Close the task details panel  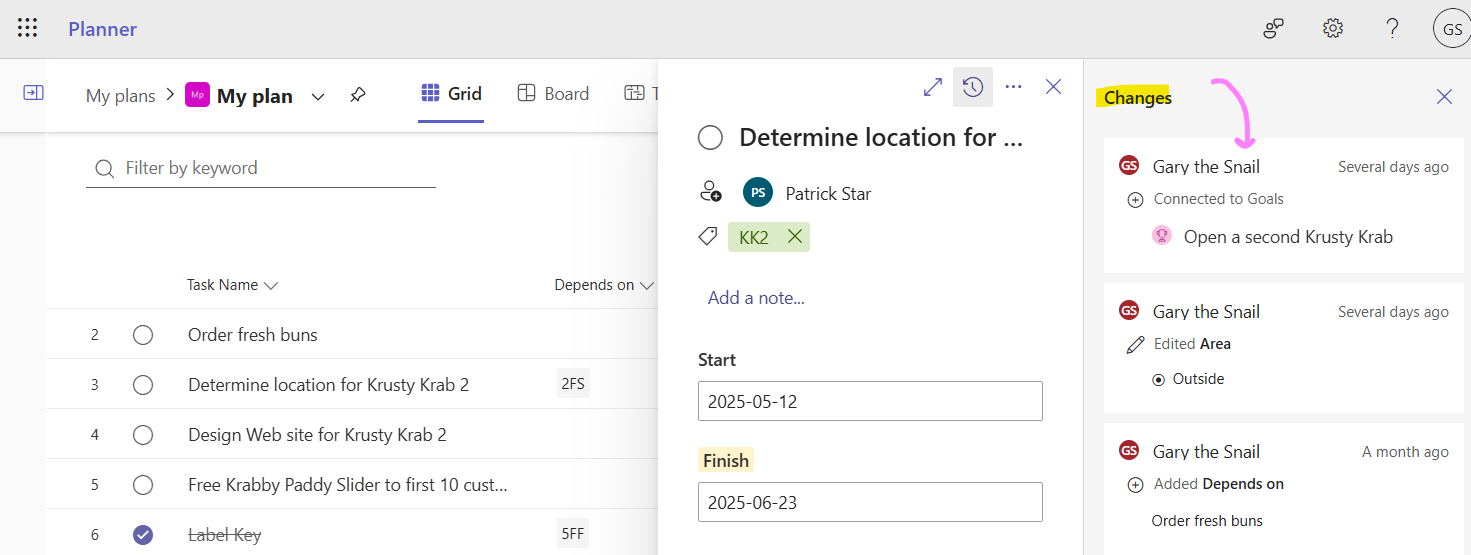coord(1053,87)
